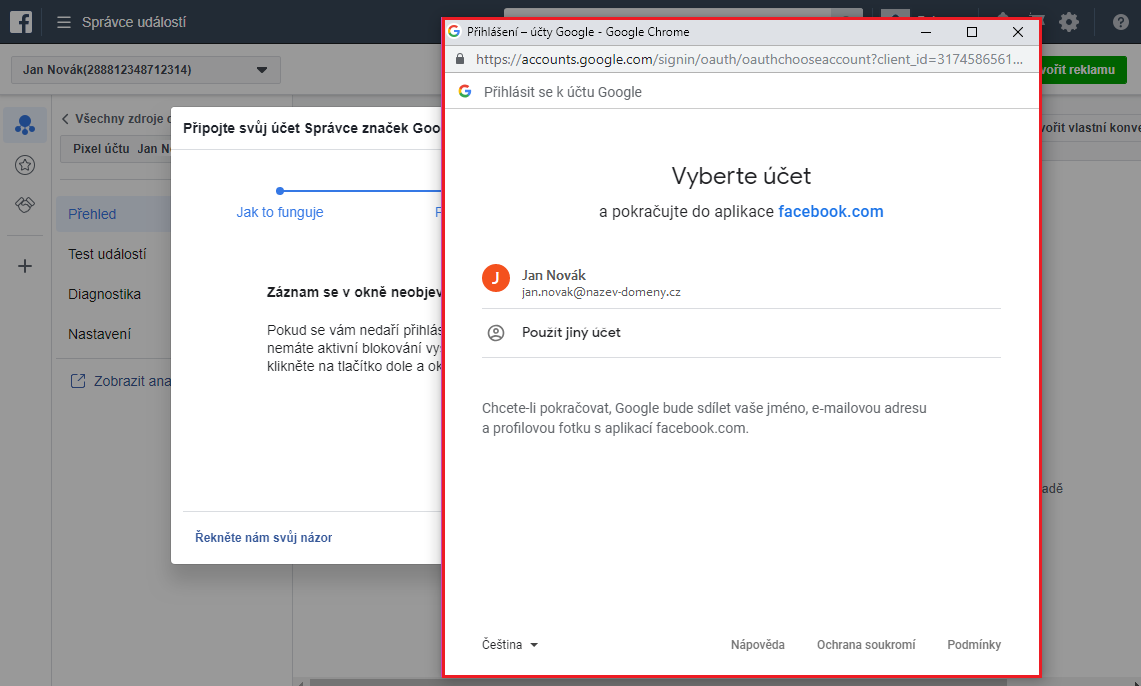Open the Čeština language dropdown
This screenshot has height=686, width=1141.
509,645
